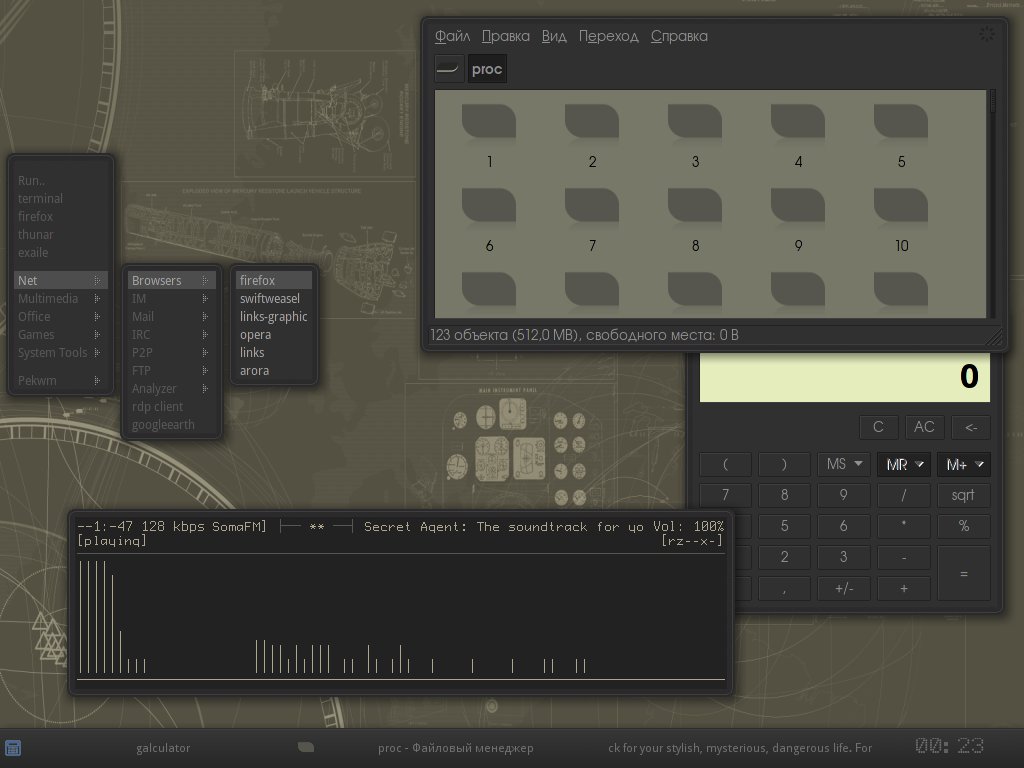Expand the Office submenu

(60, 316)
